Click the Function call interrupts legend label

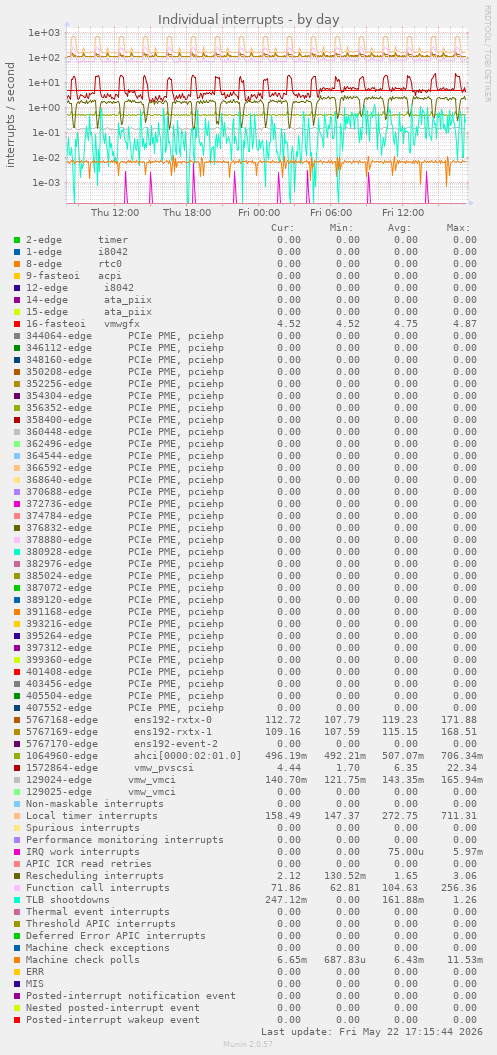(x=98, y=887)
